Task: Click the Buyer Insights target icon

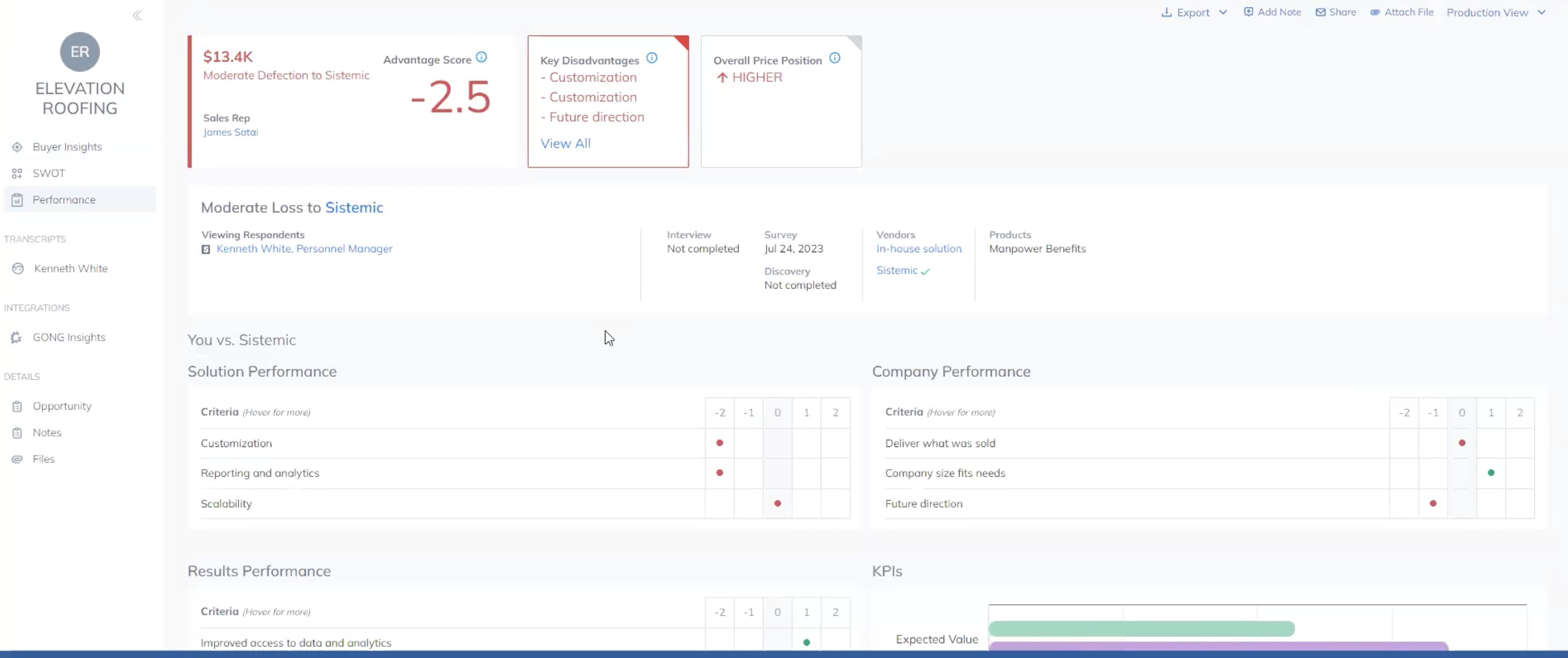Action: [17, 147]
